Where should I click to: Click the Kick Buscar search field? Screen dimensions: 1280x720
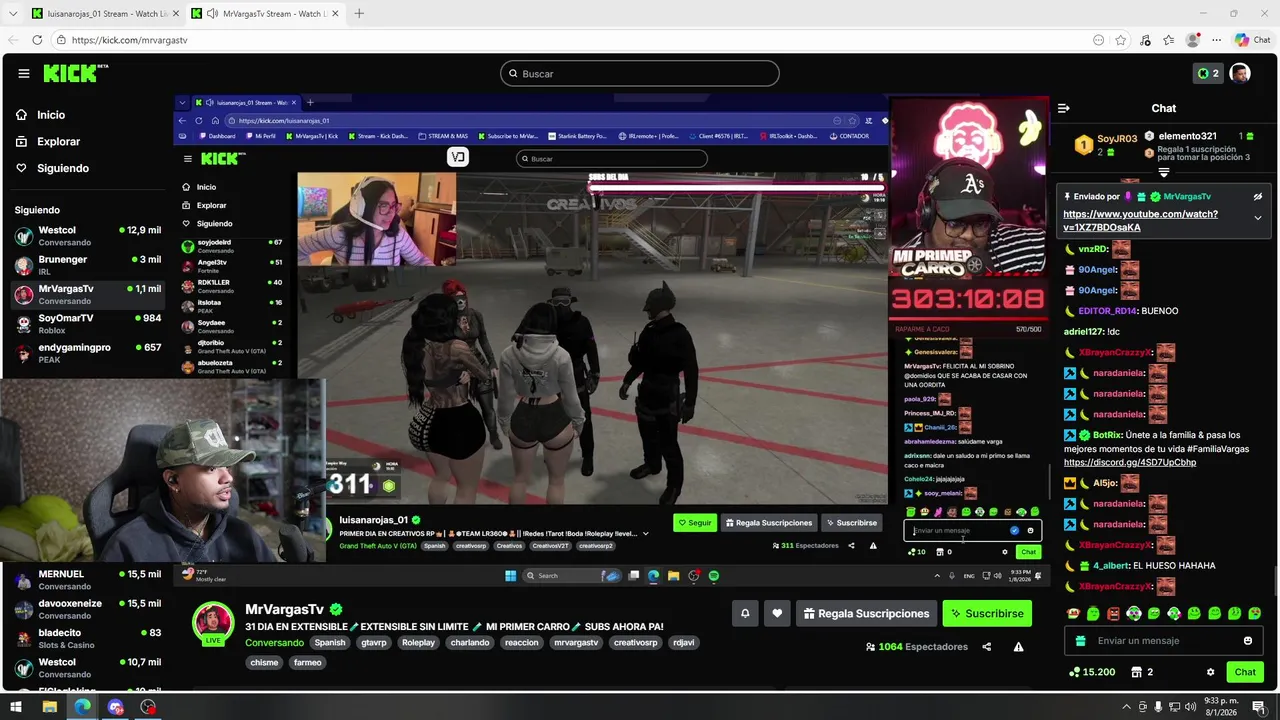click(x=640, y=73)
